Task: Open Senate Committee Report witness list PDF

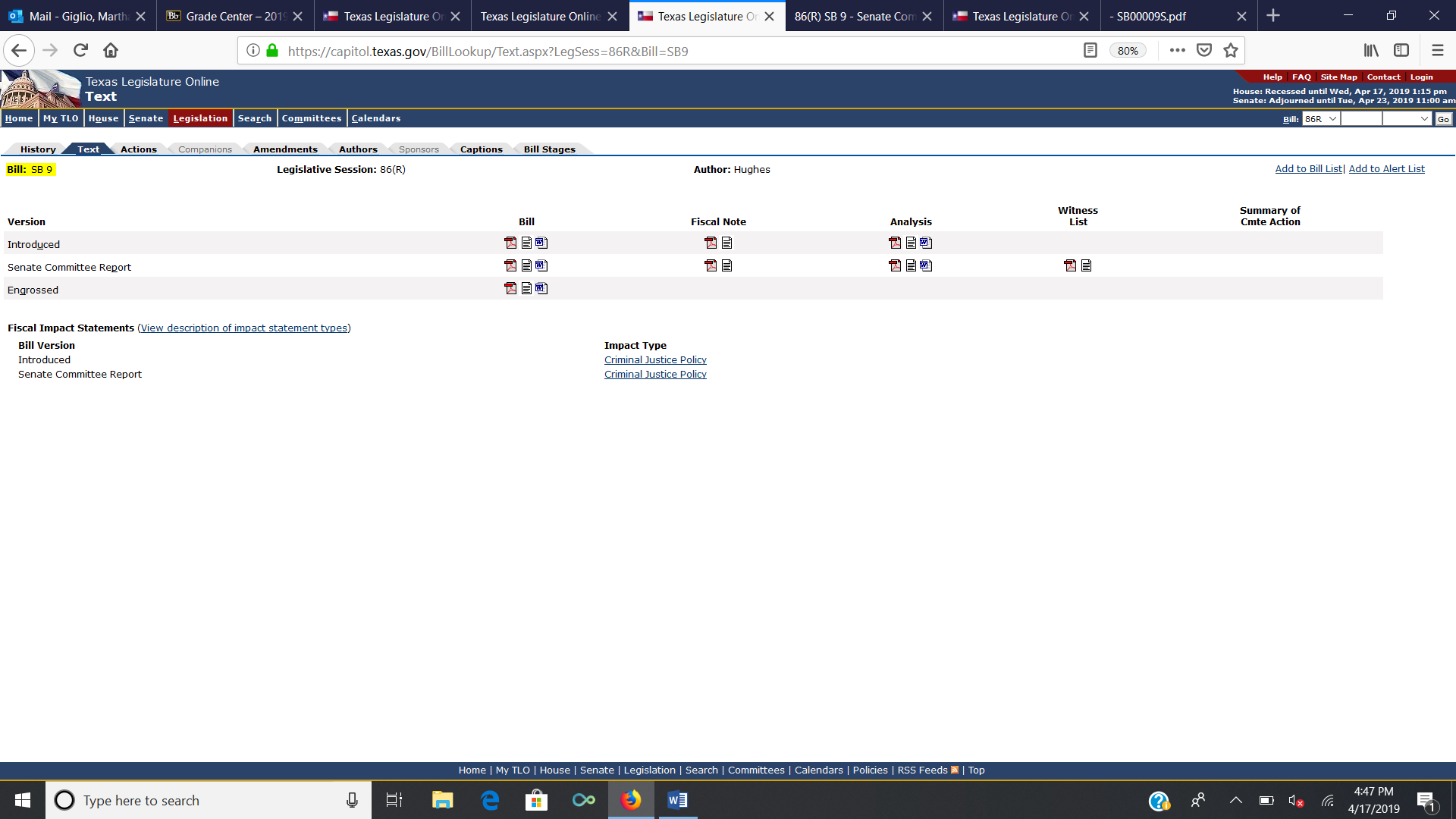Action: [x=1070, y=265]
